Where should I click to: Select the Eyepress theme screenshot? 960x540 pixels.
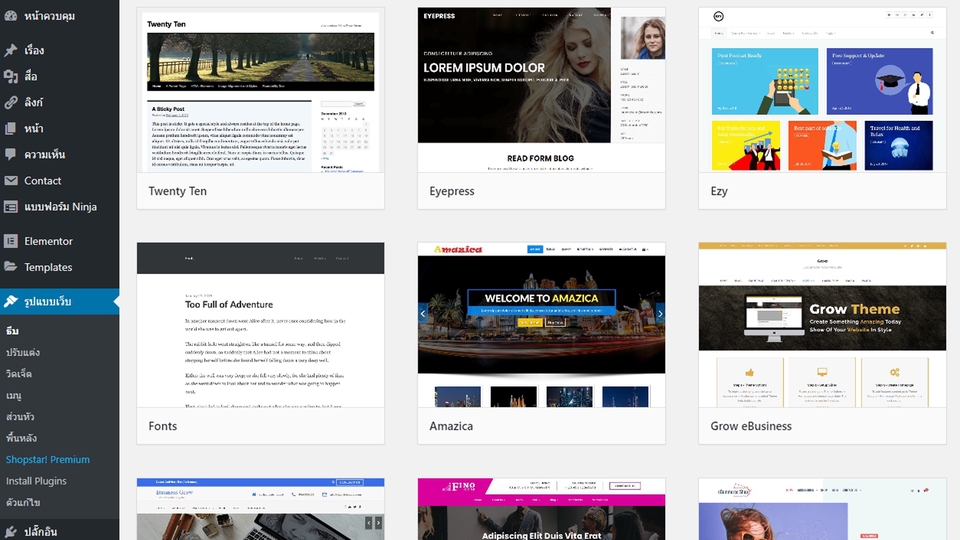(x=541, y=90)
